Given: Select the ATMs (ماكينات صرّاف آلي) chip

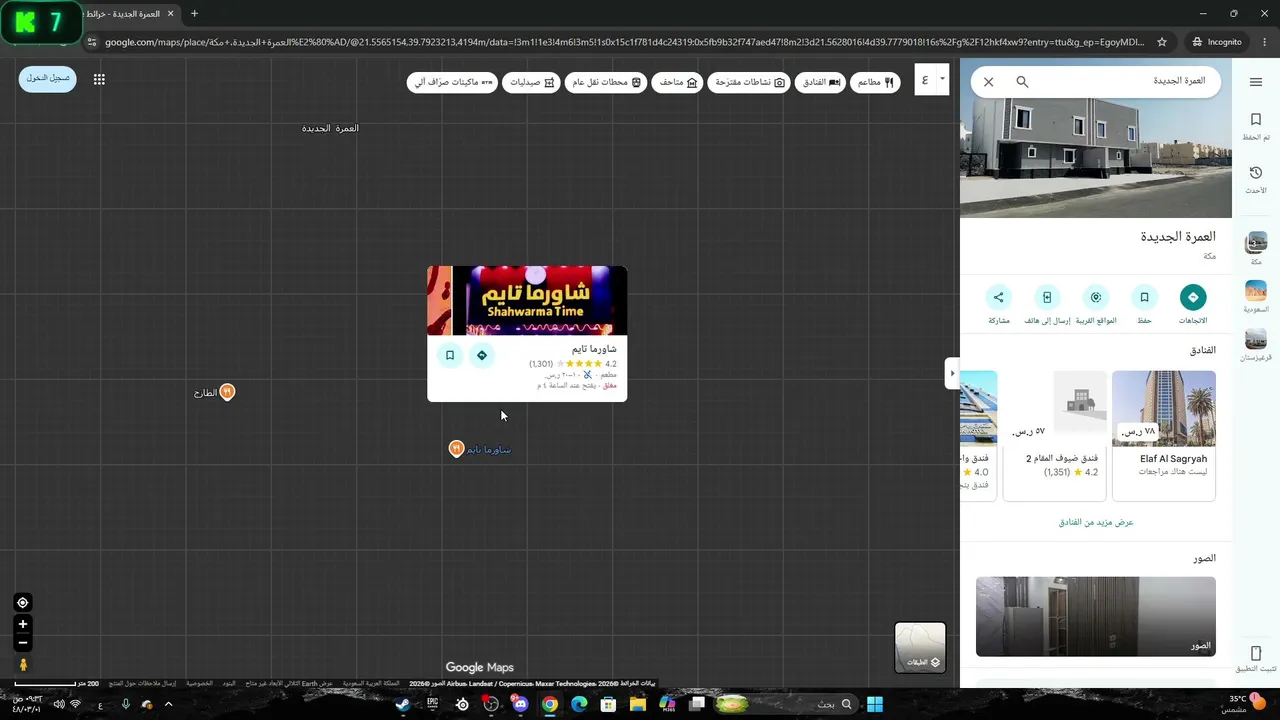Looking at the screenshot, I should coord(452,82).
